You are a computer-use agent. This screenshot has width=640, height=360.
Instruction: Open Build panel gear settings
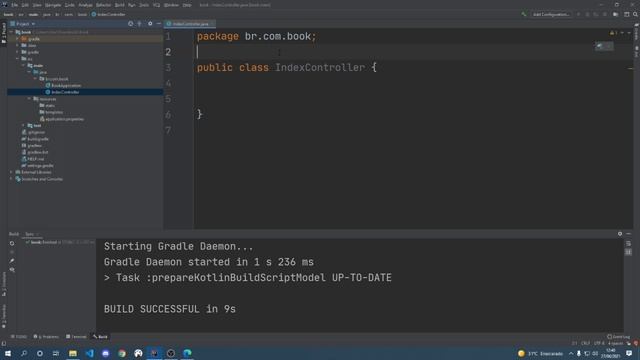tap(620, 234)
